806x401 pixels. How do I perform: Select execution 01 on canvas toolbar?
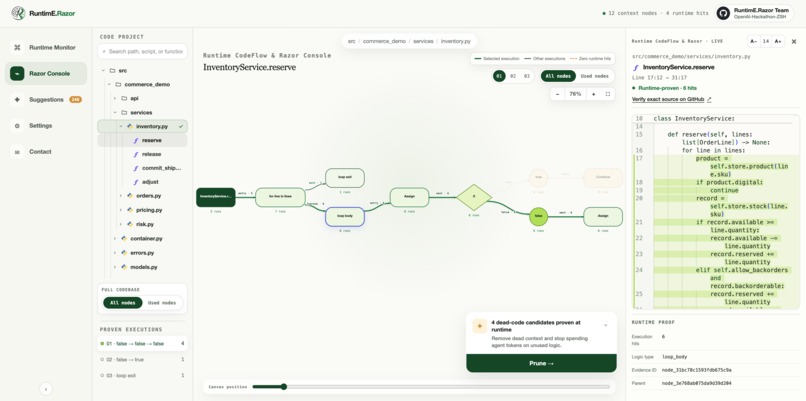pyautogui.click(x=499, y=76)
